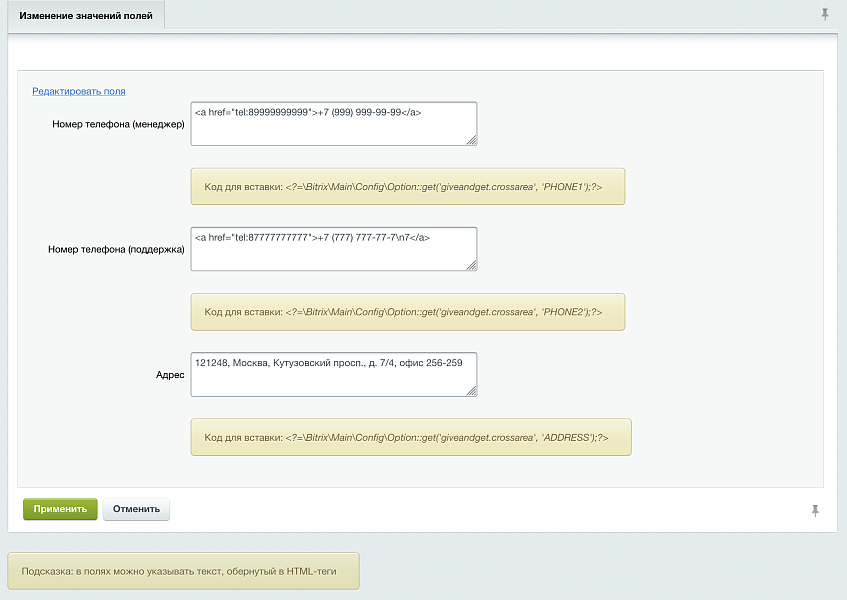The image size is (847, 600).
Task: Click the Подсказка HTML-tags hint at the bottom
Action: tap(183, 572)
